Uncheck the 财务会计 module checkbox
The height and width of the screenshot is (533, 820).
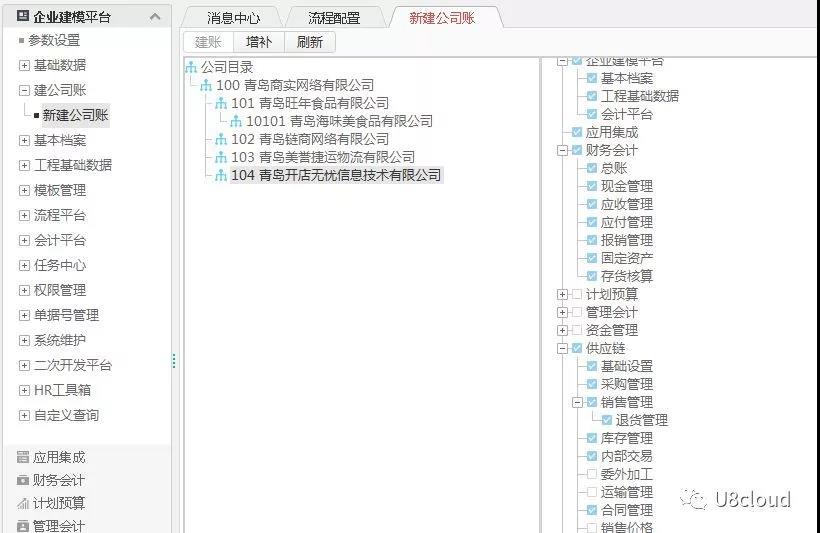tap(577, 150)
